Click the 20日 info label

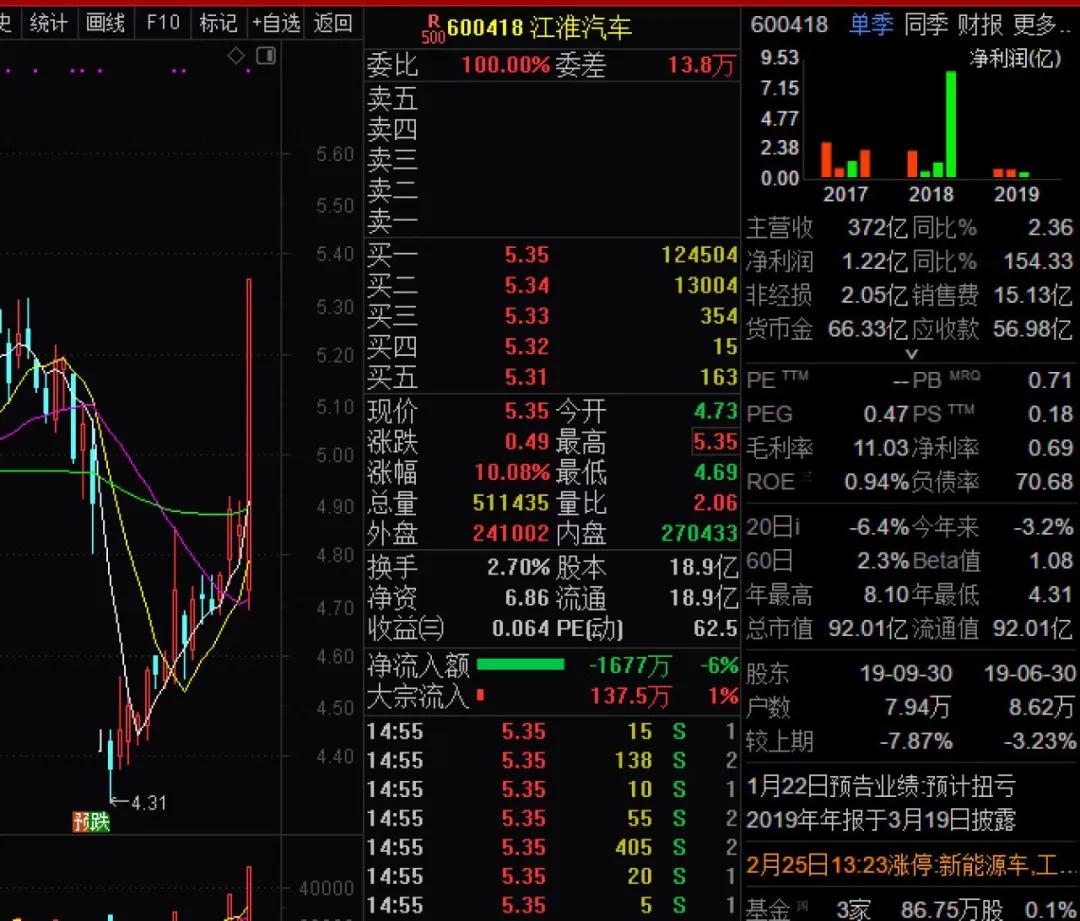773,528
